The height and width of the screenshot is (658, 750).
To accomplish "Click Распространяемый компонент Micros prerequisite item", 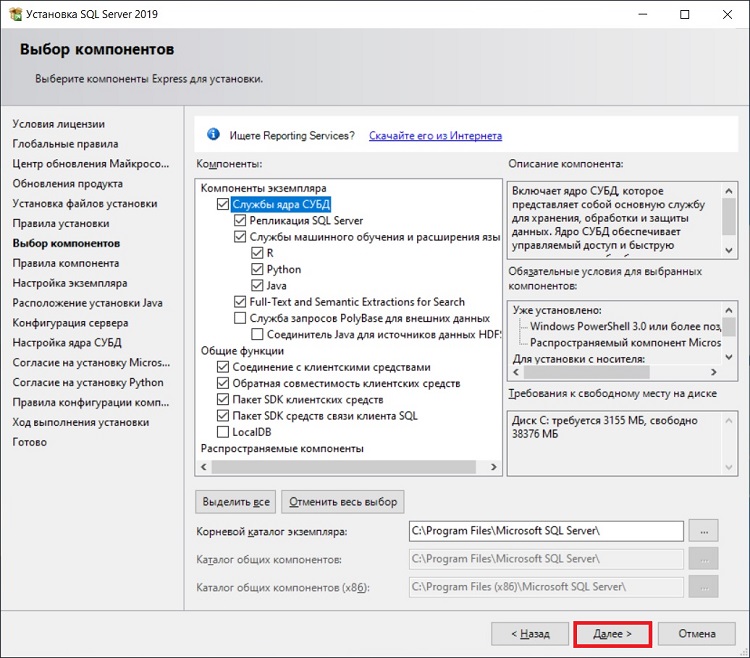I will [625, 342].
